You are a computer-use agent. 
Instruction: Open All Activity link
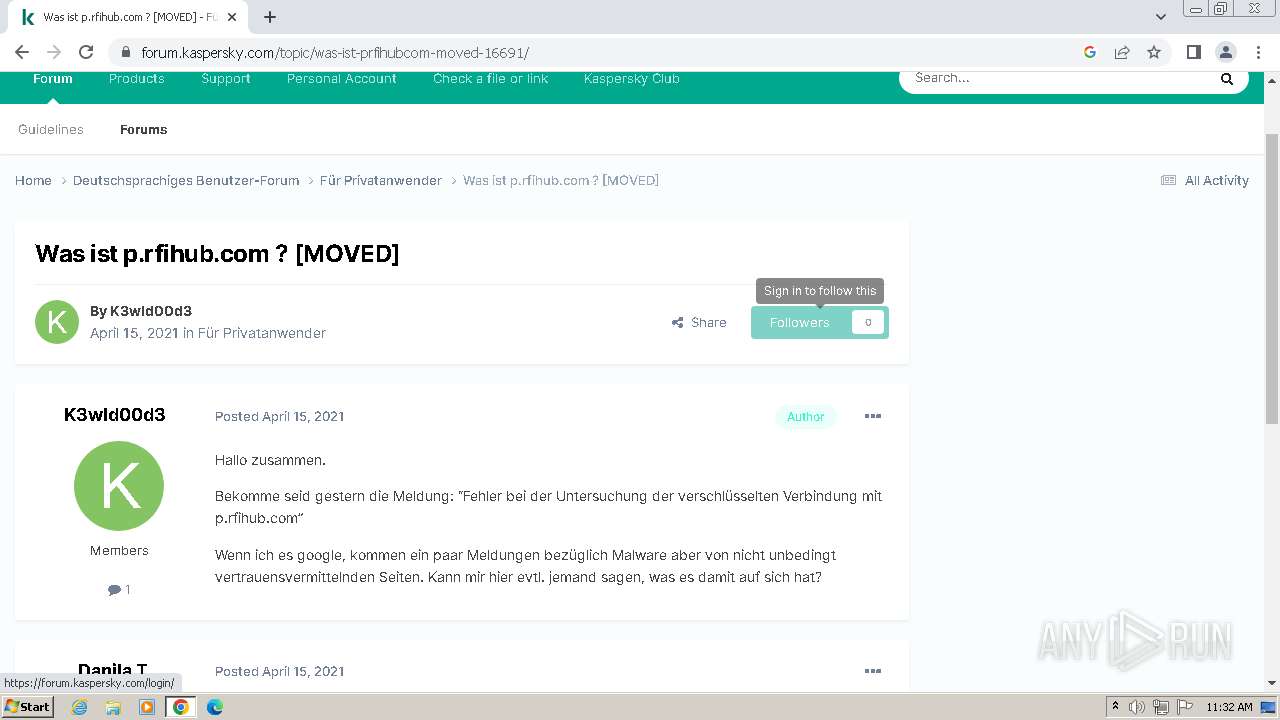(1217, 181)
